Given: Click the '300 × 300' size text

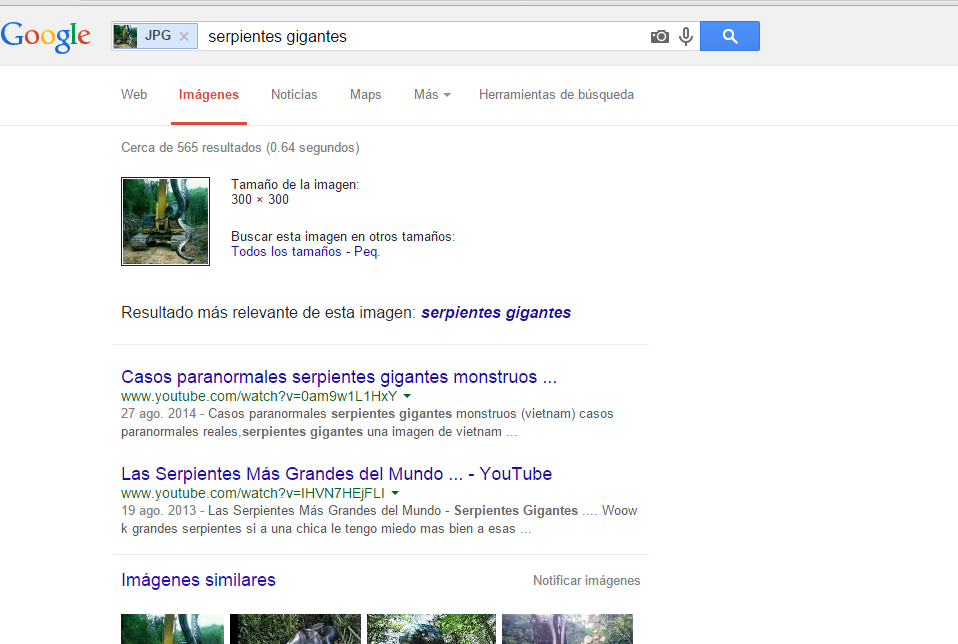Looking at the screenshot, I should [260, 200].
